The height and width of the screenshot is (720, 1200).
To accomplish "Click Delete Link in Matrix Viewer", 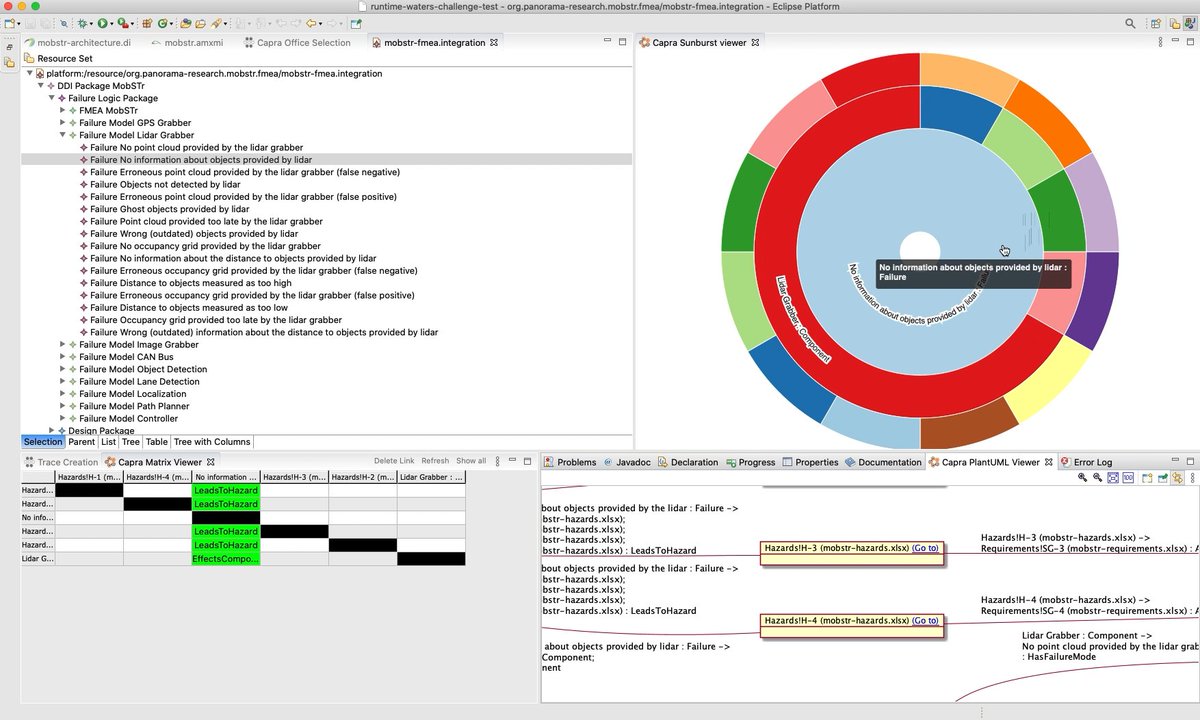I will [x=394, y=461].
